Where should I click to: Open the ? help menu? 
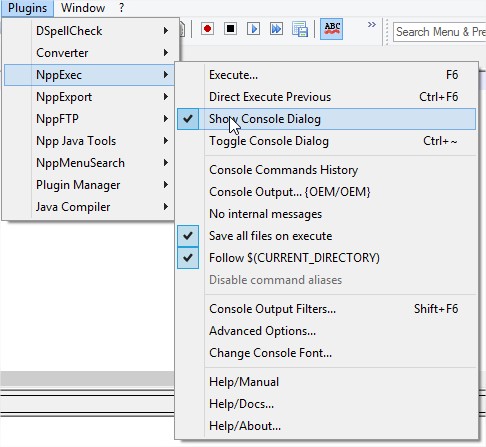pyautogui.click(x=121, y=8)
